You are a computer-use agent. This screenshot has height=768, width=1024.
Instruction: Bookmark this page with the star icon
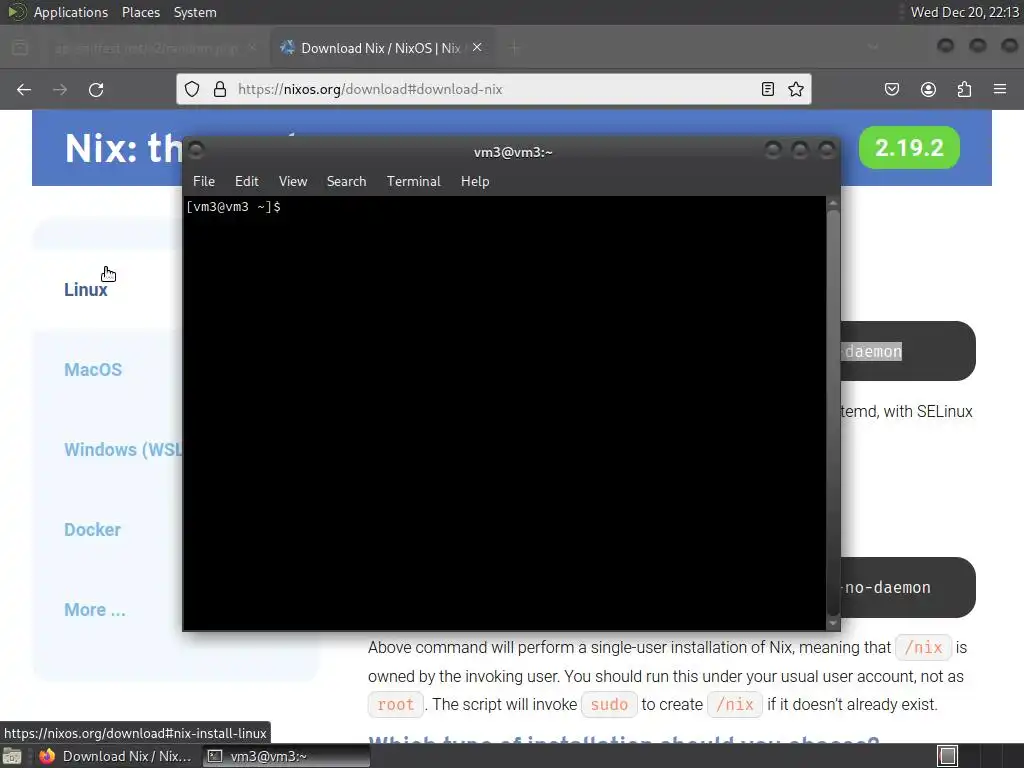pos(795,89)
